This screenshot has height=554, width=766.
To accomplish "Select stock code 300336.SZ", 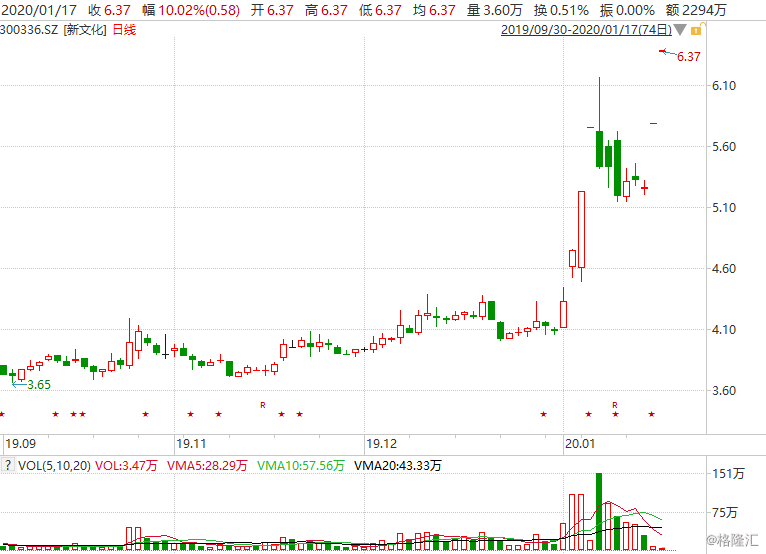I will click(x=29, y=30).
